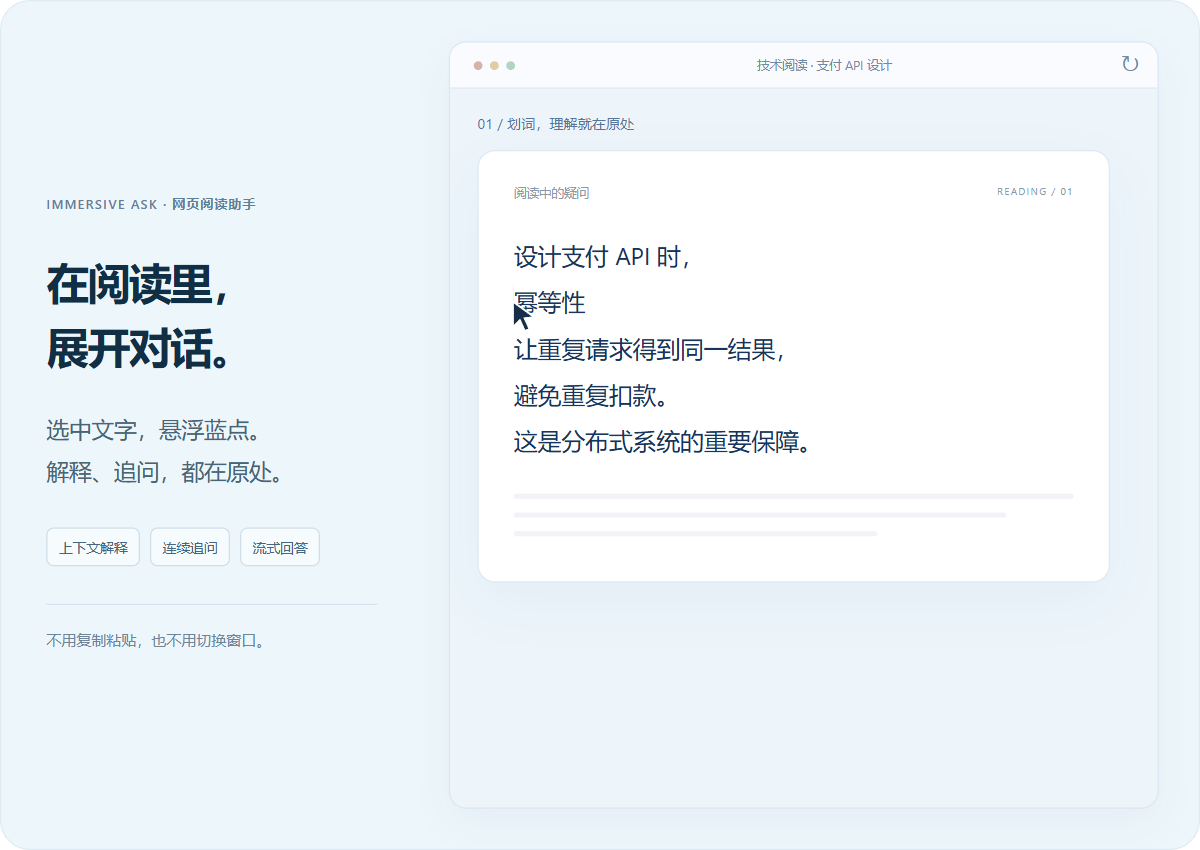Click the footnote 不用复制粘贴，也不用切换窗口。

(156, 641)
